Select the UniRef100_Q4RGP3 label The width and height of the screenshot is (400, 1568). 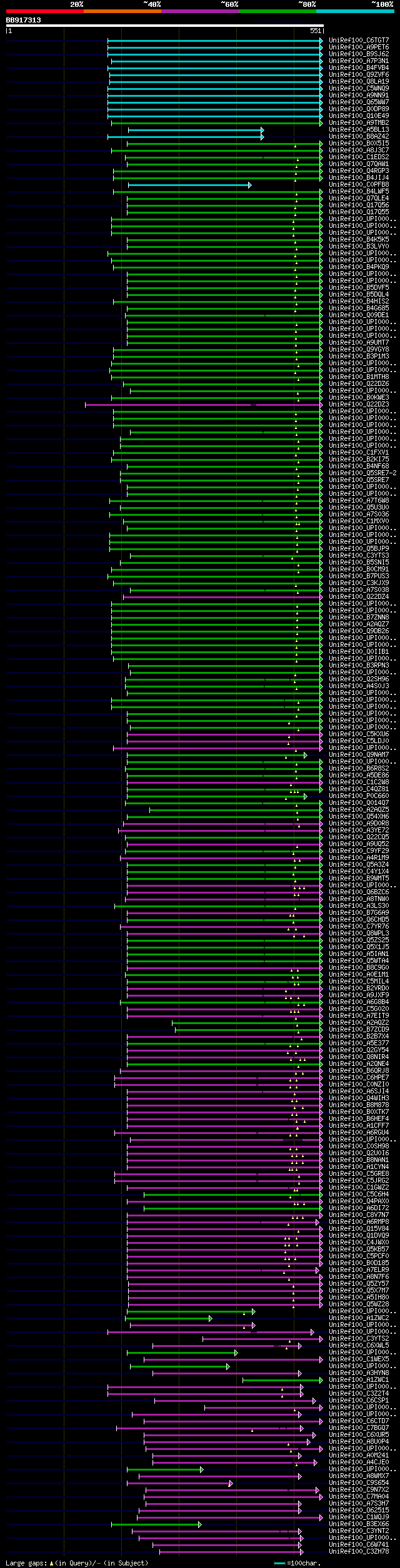359,171
